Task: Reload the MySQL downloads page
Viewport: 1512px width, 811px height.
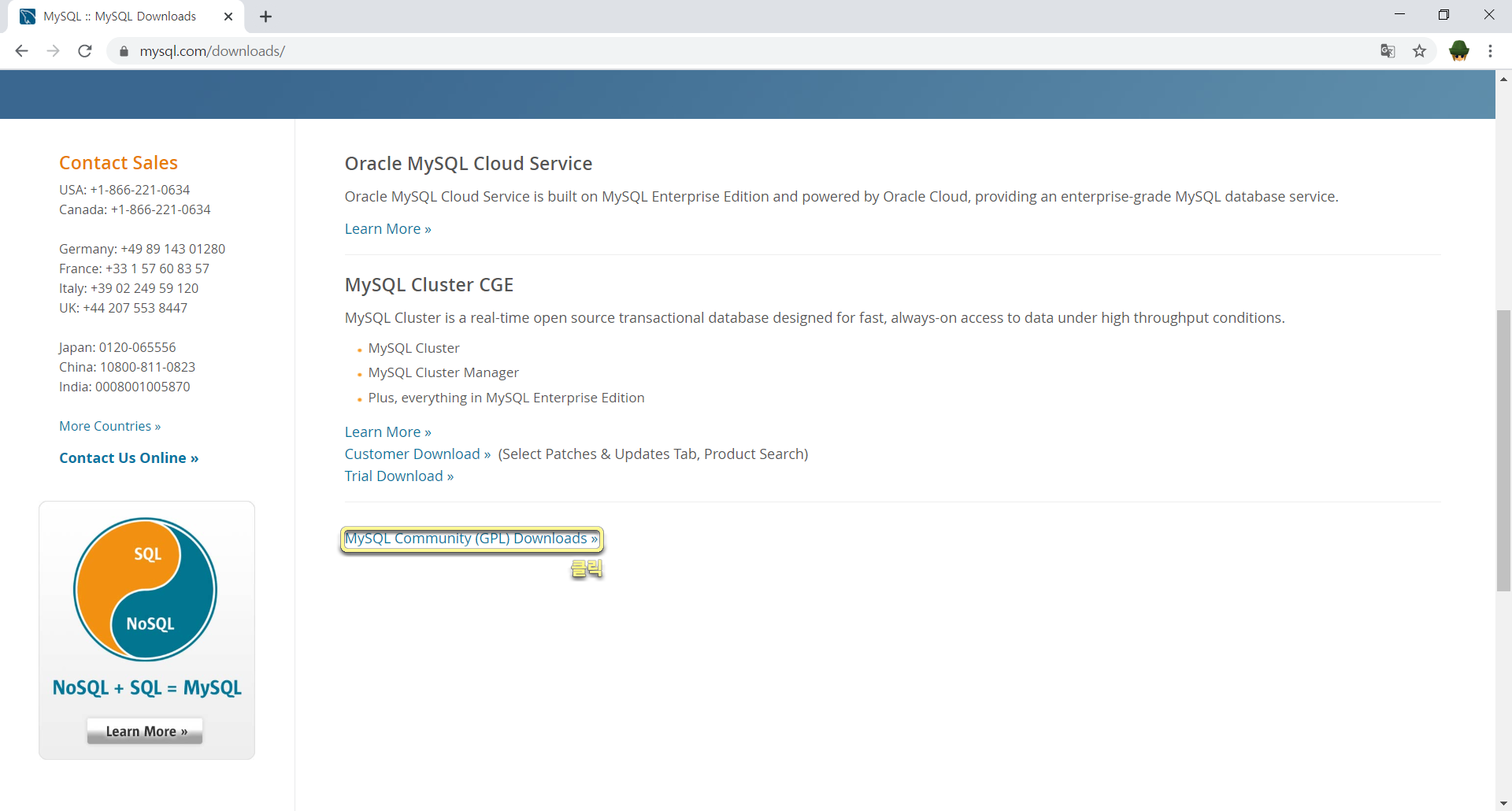Action: click(x=85, y=51)
